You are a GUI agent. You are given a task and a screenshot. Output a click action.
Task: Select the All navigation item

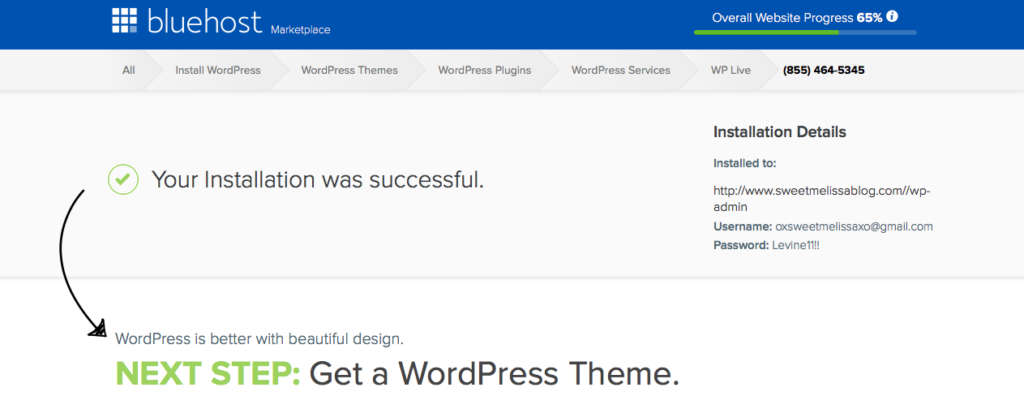(129, 70)
